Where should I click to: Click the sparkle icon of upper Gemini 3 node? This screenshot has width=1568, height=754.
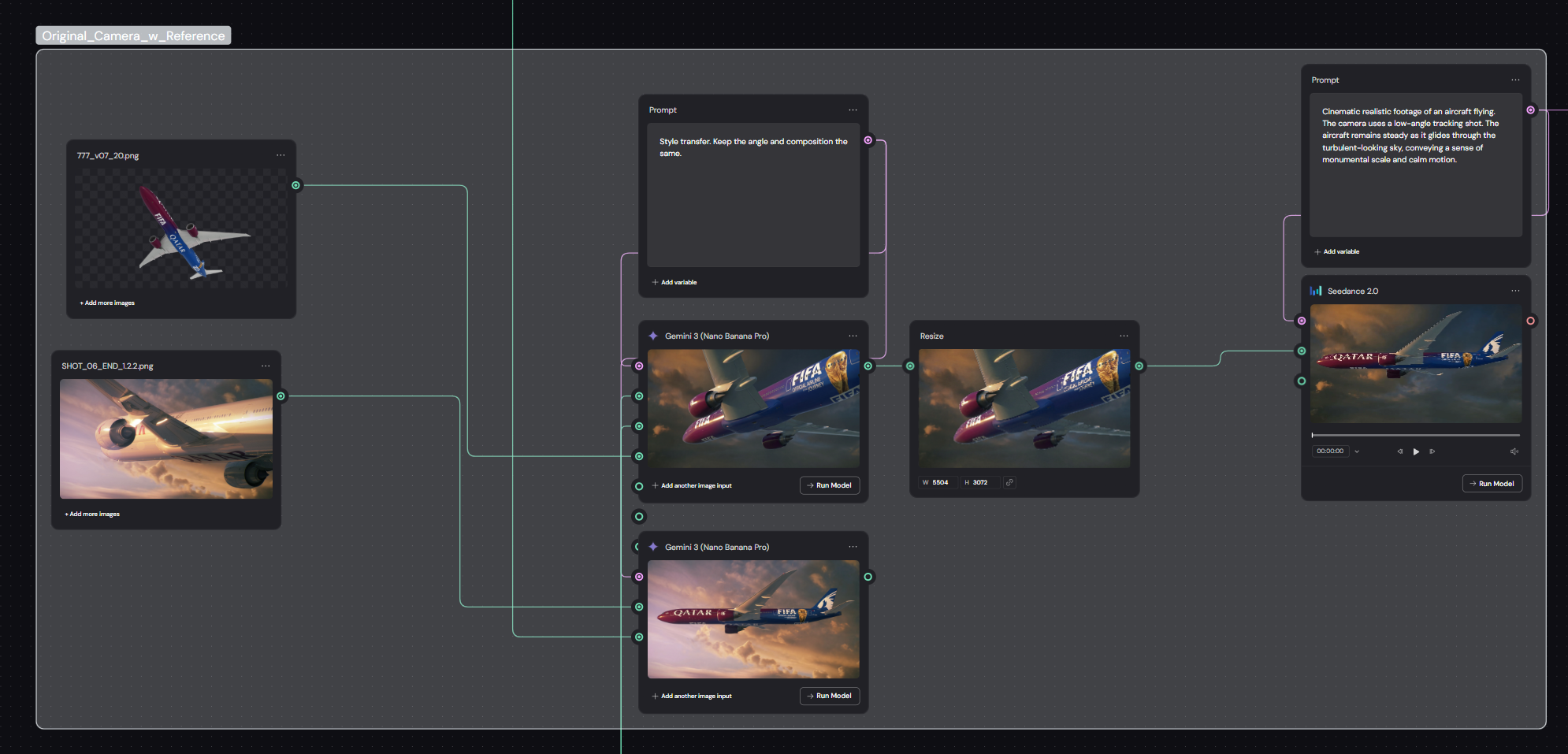pyautogui.click(x=653, y=336)
